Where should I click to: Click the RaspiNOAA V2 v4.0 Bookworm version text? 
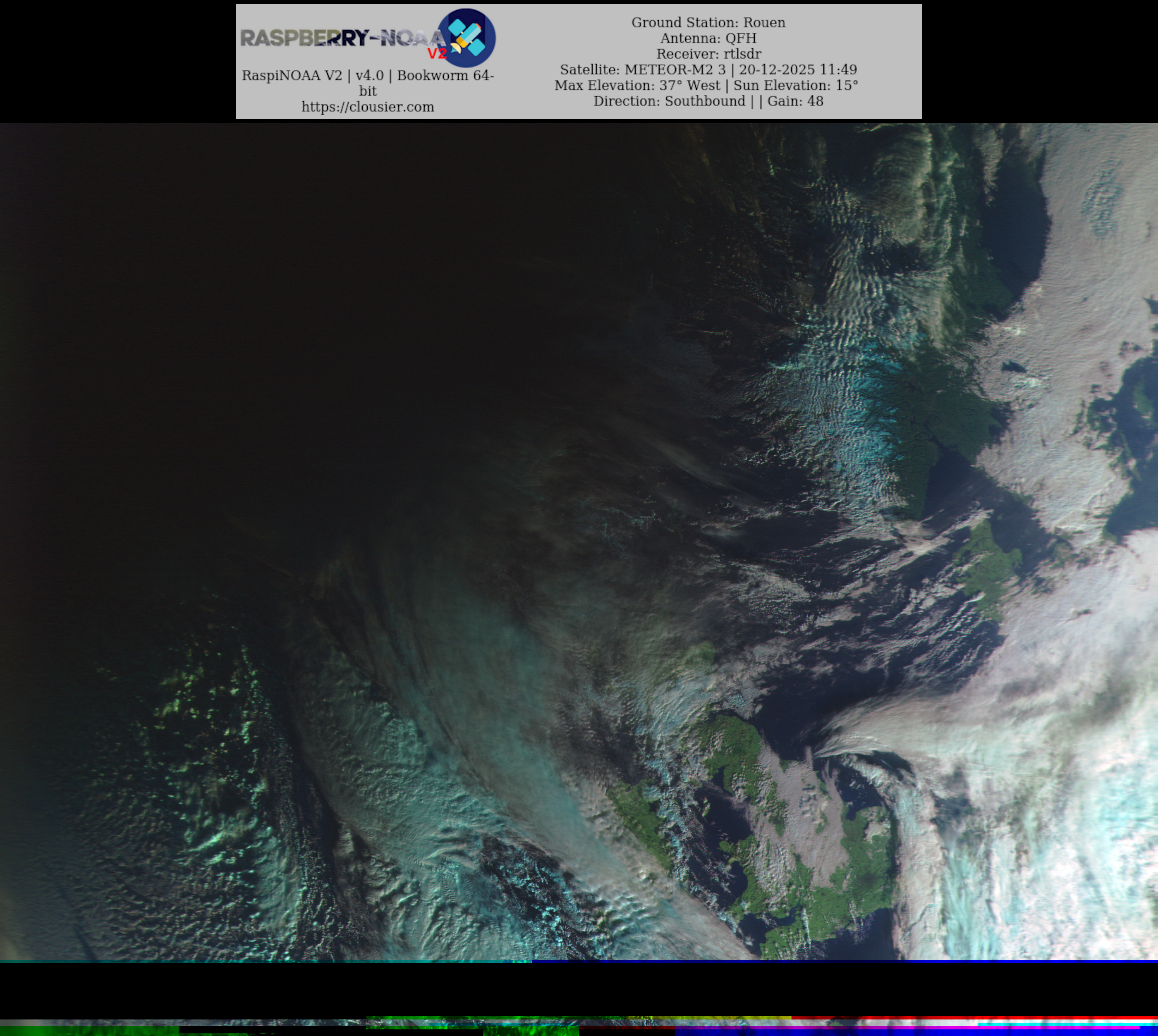368,76
